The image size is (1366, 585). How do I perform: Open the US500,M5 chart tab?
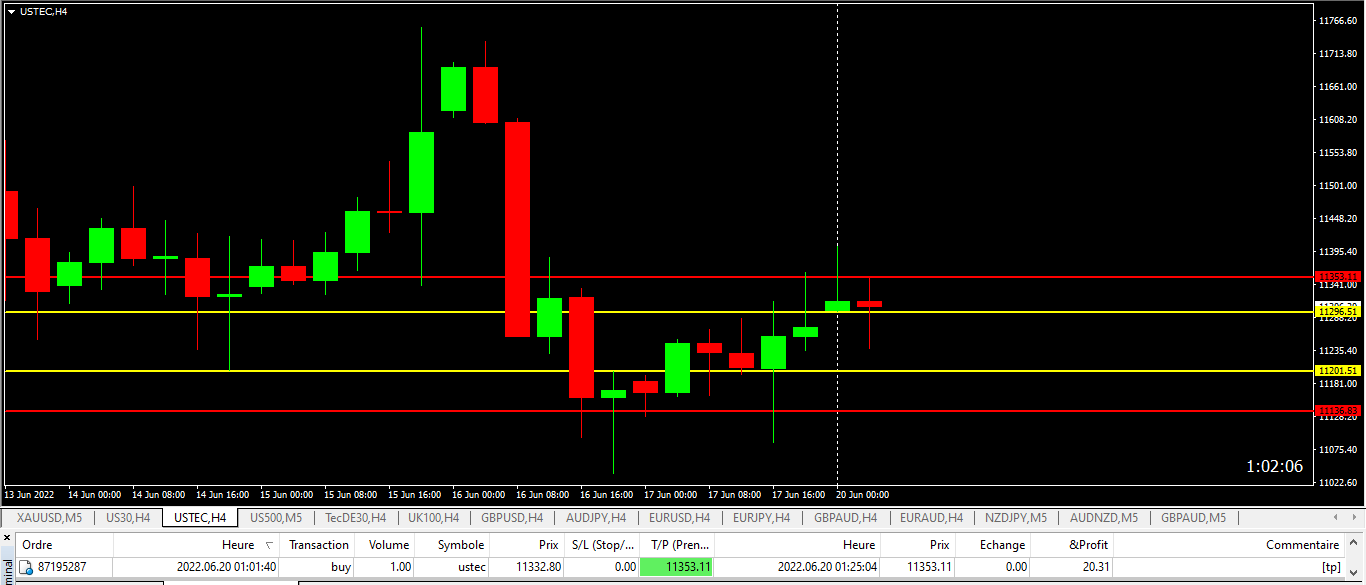pyautogui.click(x=276, y=518)
